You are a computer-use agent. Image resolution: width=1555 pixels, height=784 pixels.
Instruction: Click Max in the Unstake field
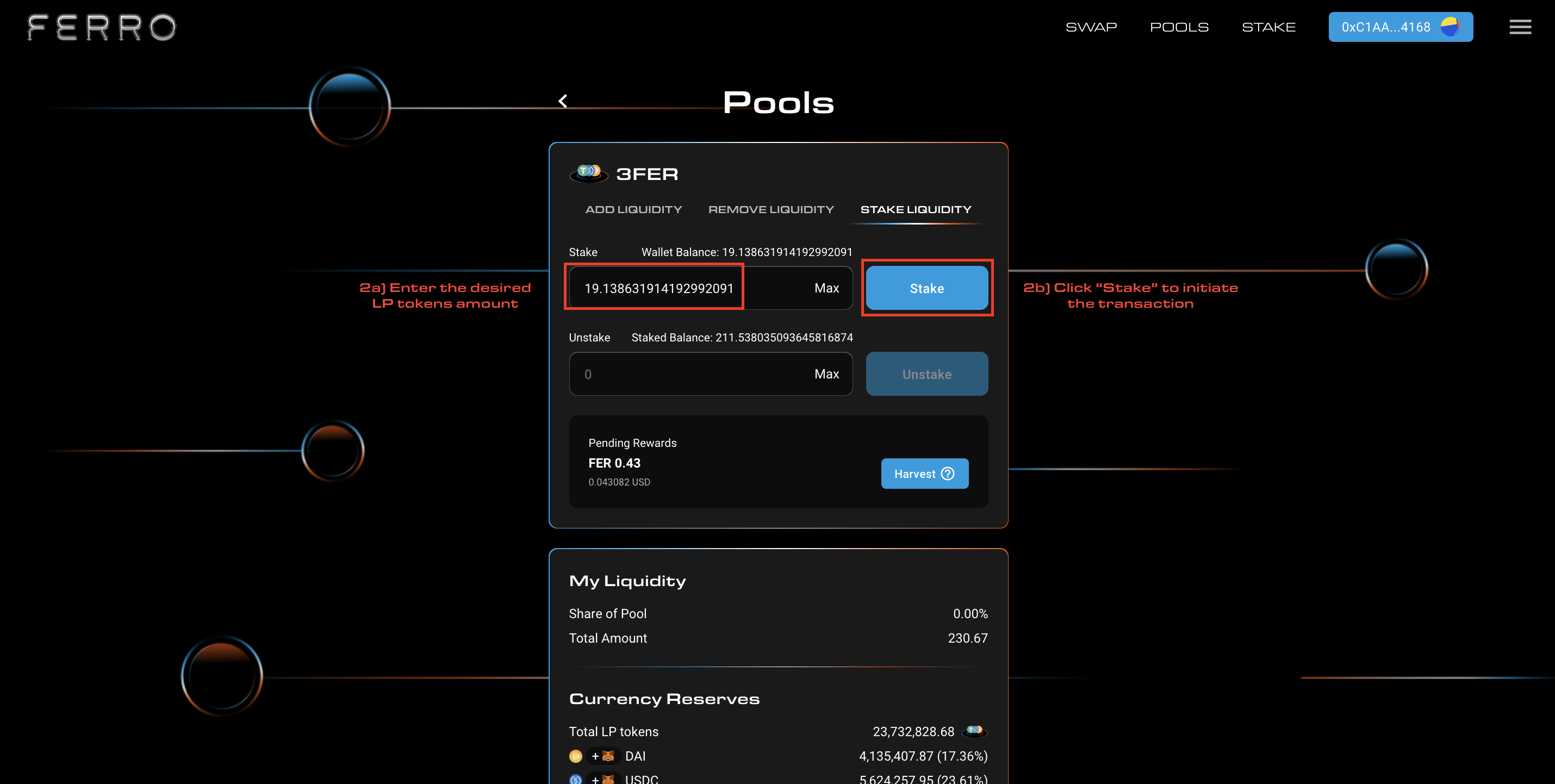pyautogui.click(x=826, y=374)
